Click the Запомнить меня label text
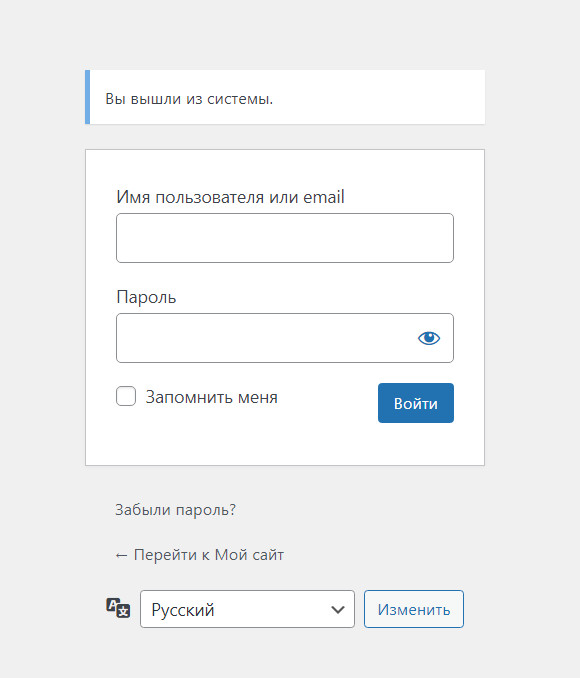 click(211, 397)
